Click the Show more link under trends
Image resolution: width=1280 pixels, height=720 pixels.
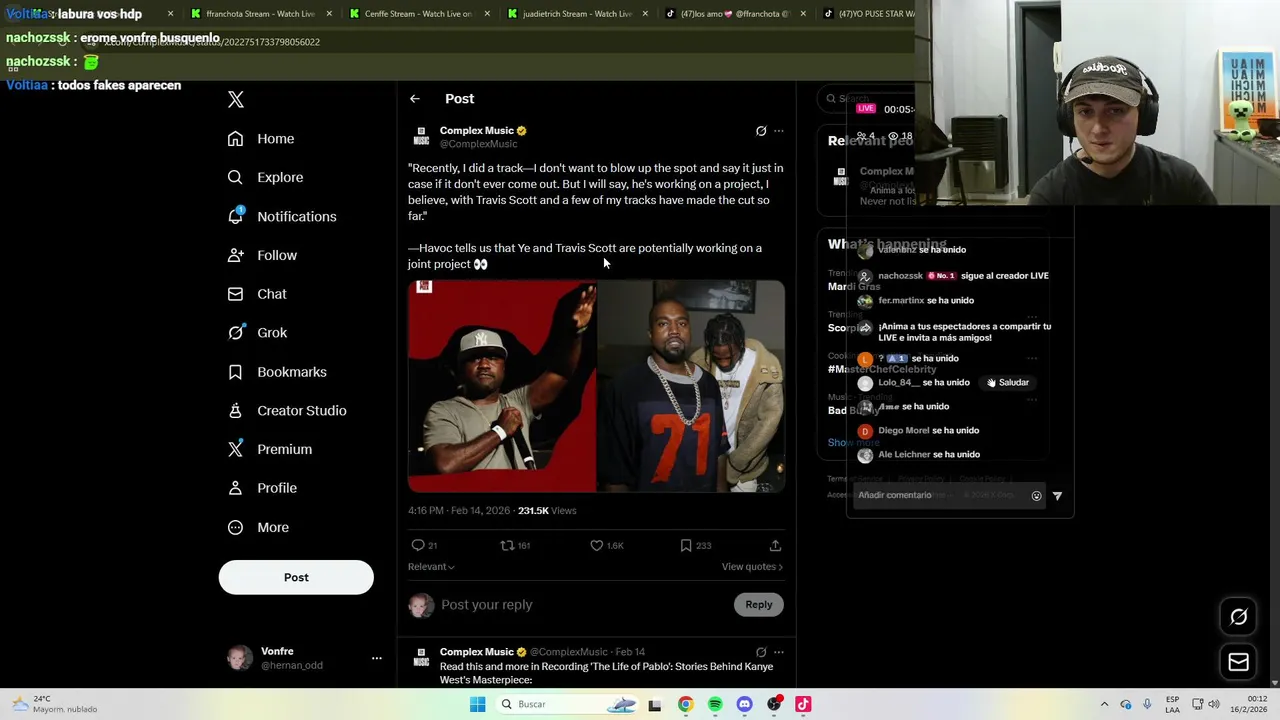click(x=853, y=443)
